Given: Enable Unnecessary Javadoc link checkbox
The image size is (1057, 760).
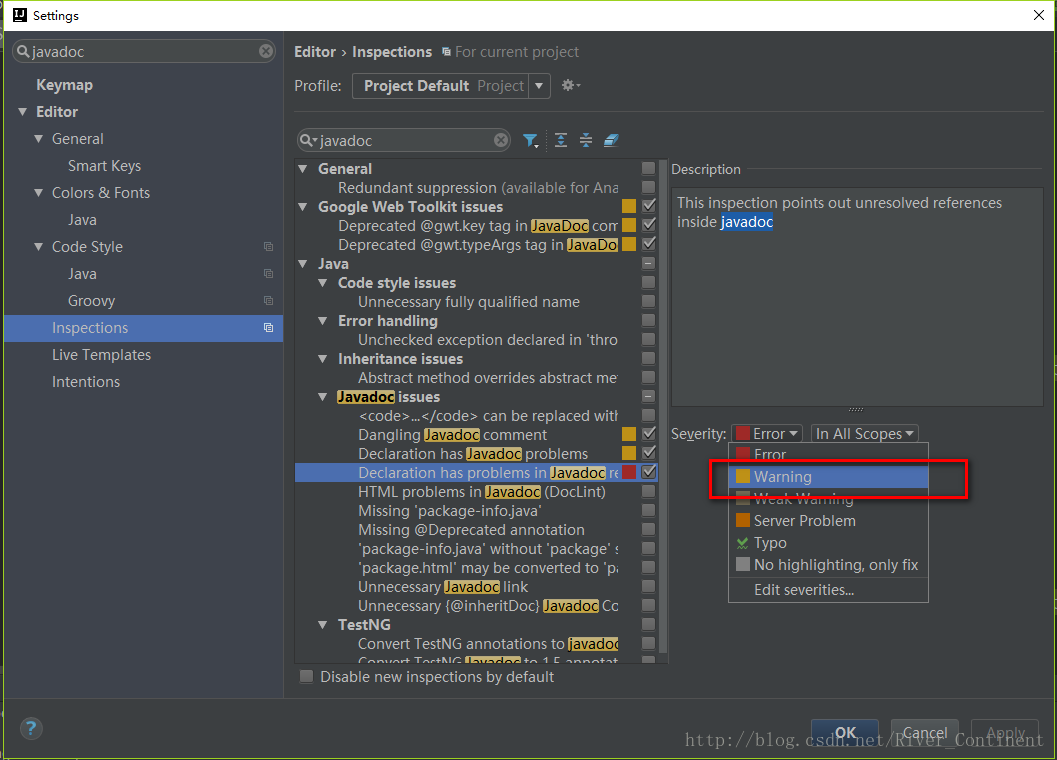Looking at the screenshot, I should click(648, 586).
